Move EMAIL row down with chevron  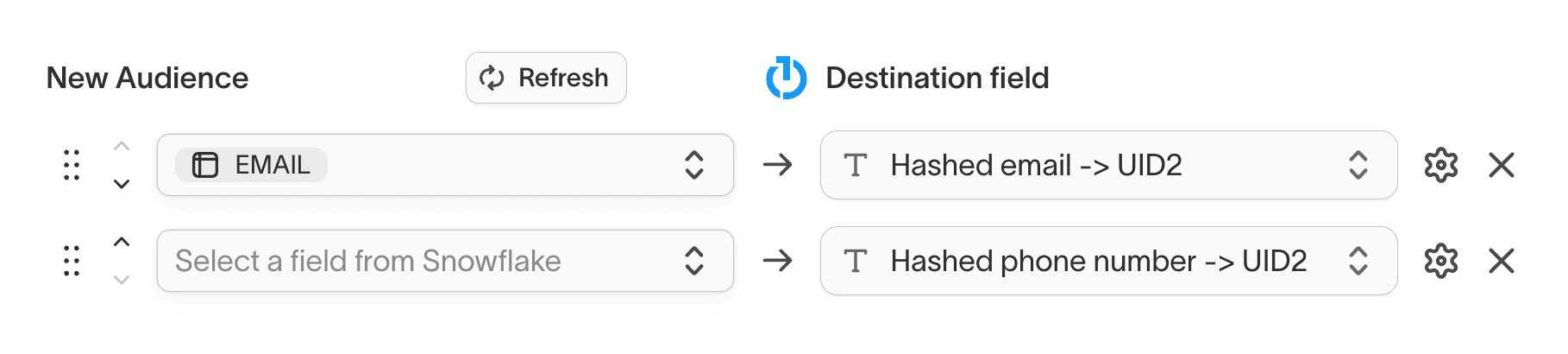[122, 184]
